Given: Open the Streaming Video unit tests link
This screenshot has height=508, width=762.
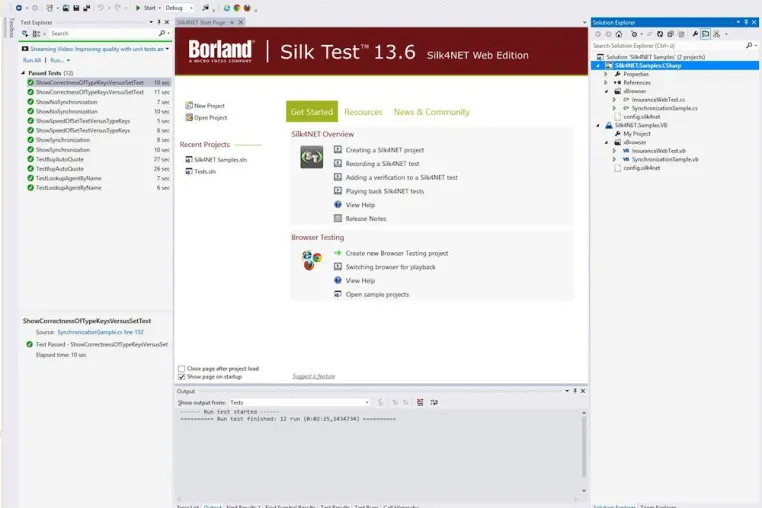Looking at the screenshot, I should point(97,49).
